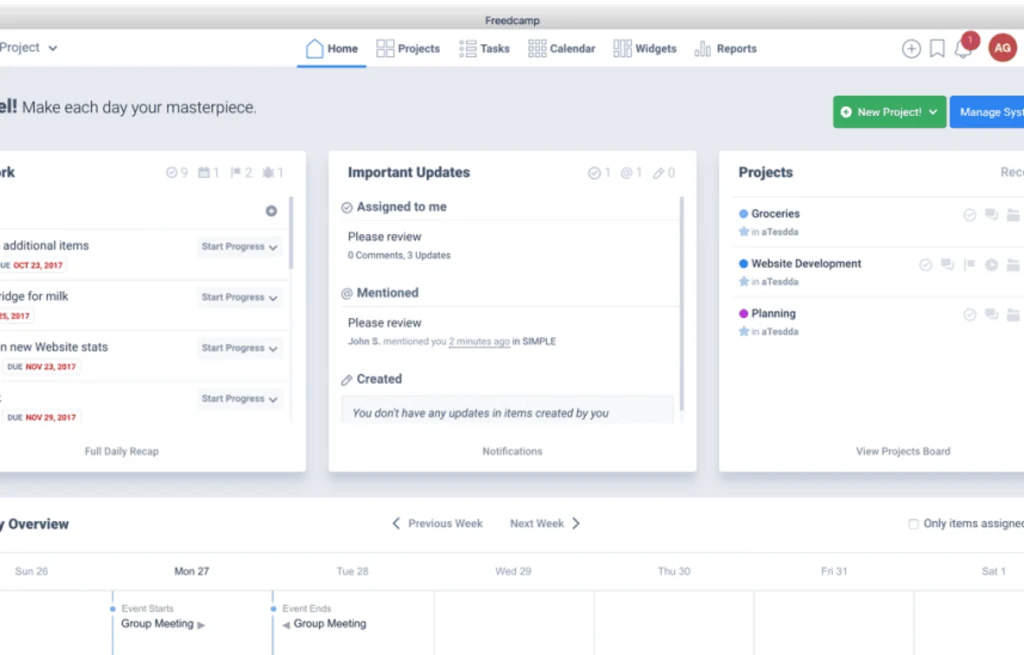Switch to the Projects tab

coord(408,48)
